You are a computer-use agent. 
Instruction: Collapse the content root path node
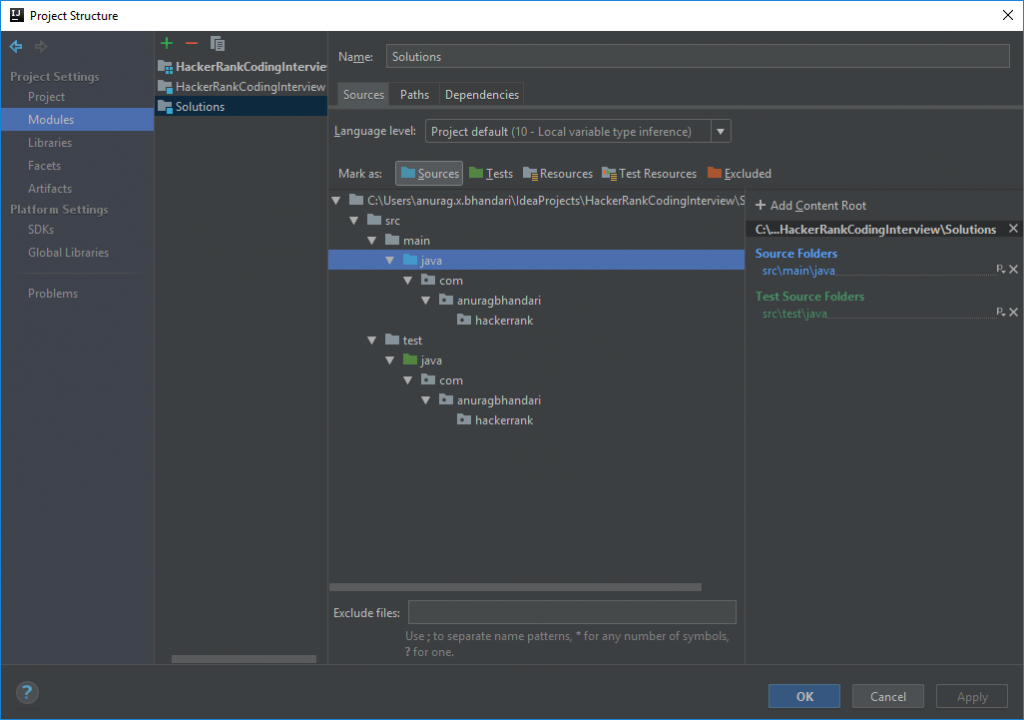[x=336, y=201]
